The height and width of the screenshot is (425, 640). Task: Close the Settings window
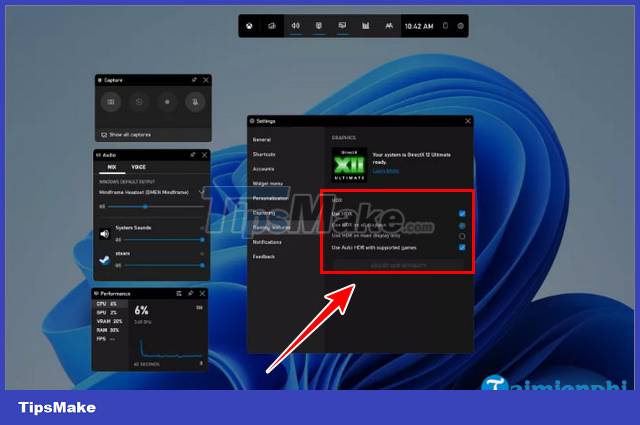tap(468, 121)
